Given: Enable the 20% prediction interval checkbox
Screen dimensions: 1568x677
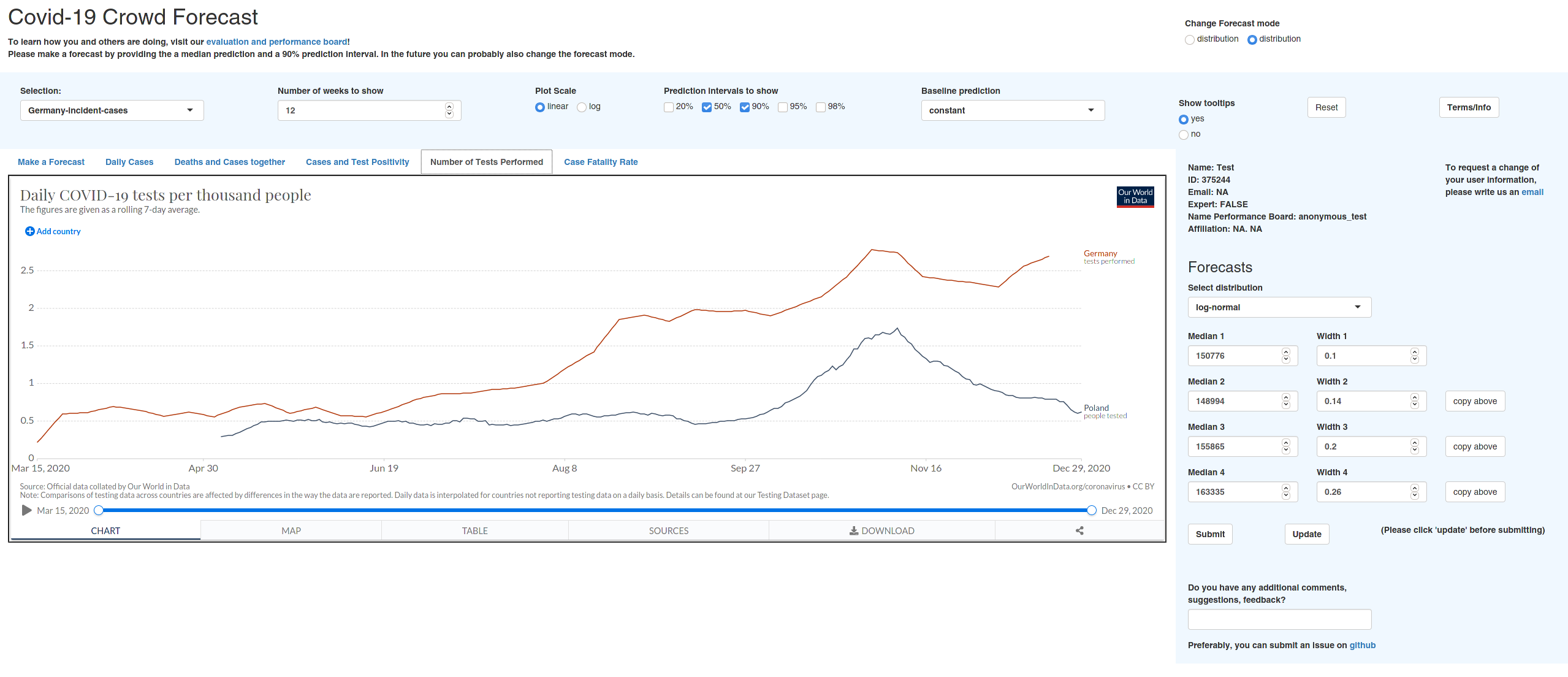Looking at the screenshot, I should [x=669, y=107].
